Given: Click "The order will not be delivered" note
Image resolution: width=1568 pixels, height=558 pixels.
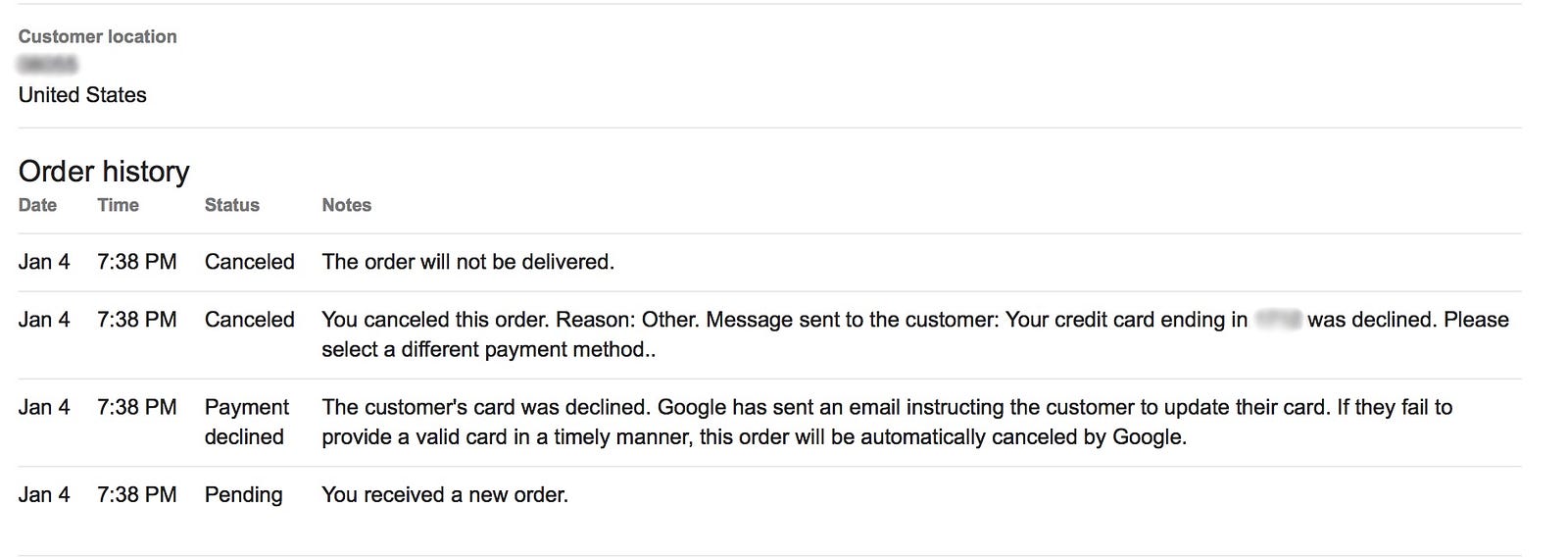Looking at the screenshot, I should pyautogui.click(x=467, y=262).
